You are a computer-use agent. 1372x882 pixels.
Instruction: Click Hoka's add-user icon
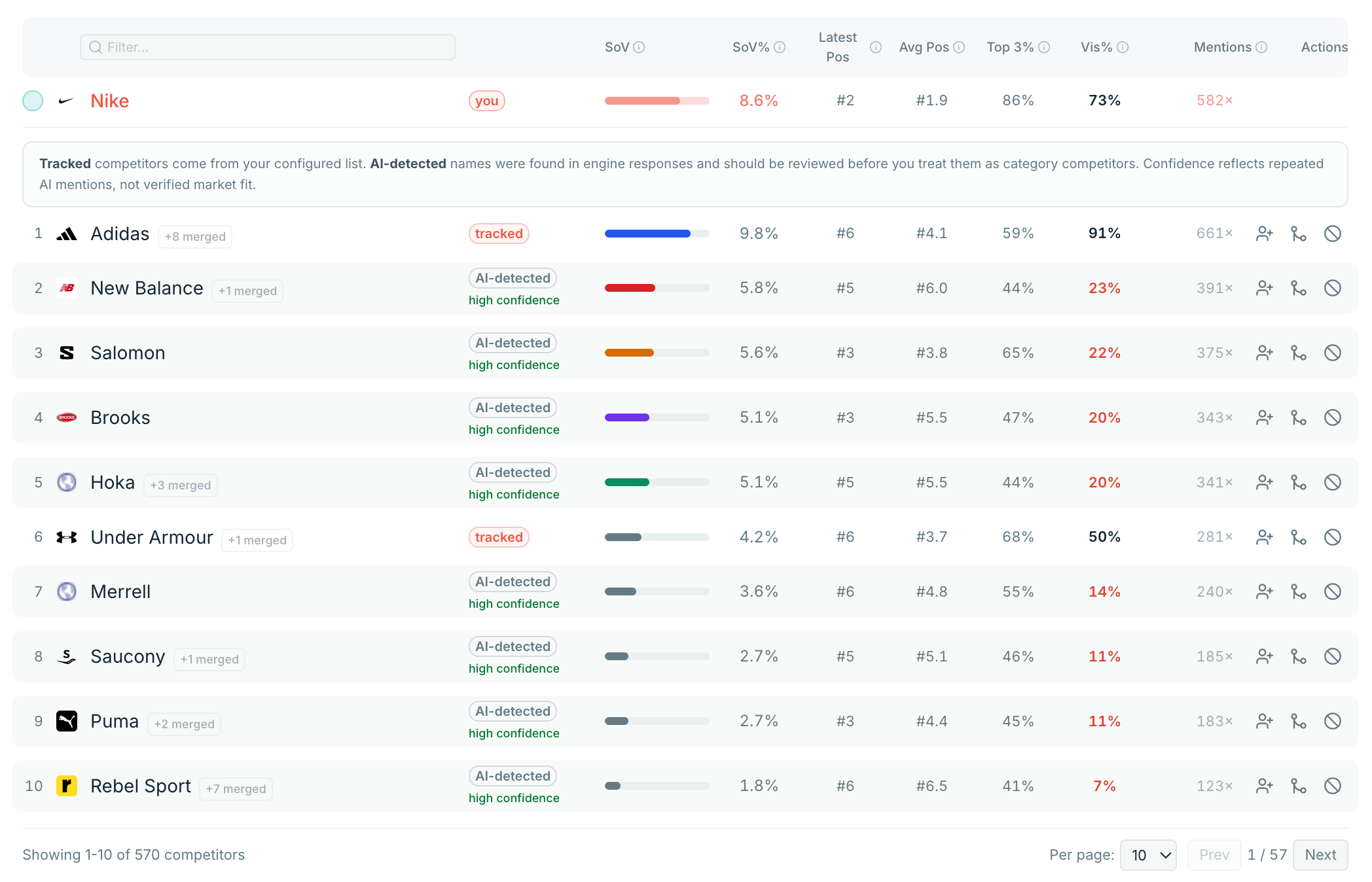point(1265,482)
